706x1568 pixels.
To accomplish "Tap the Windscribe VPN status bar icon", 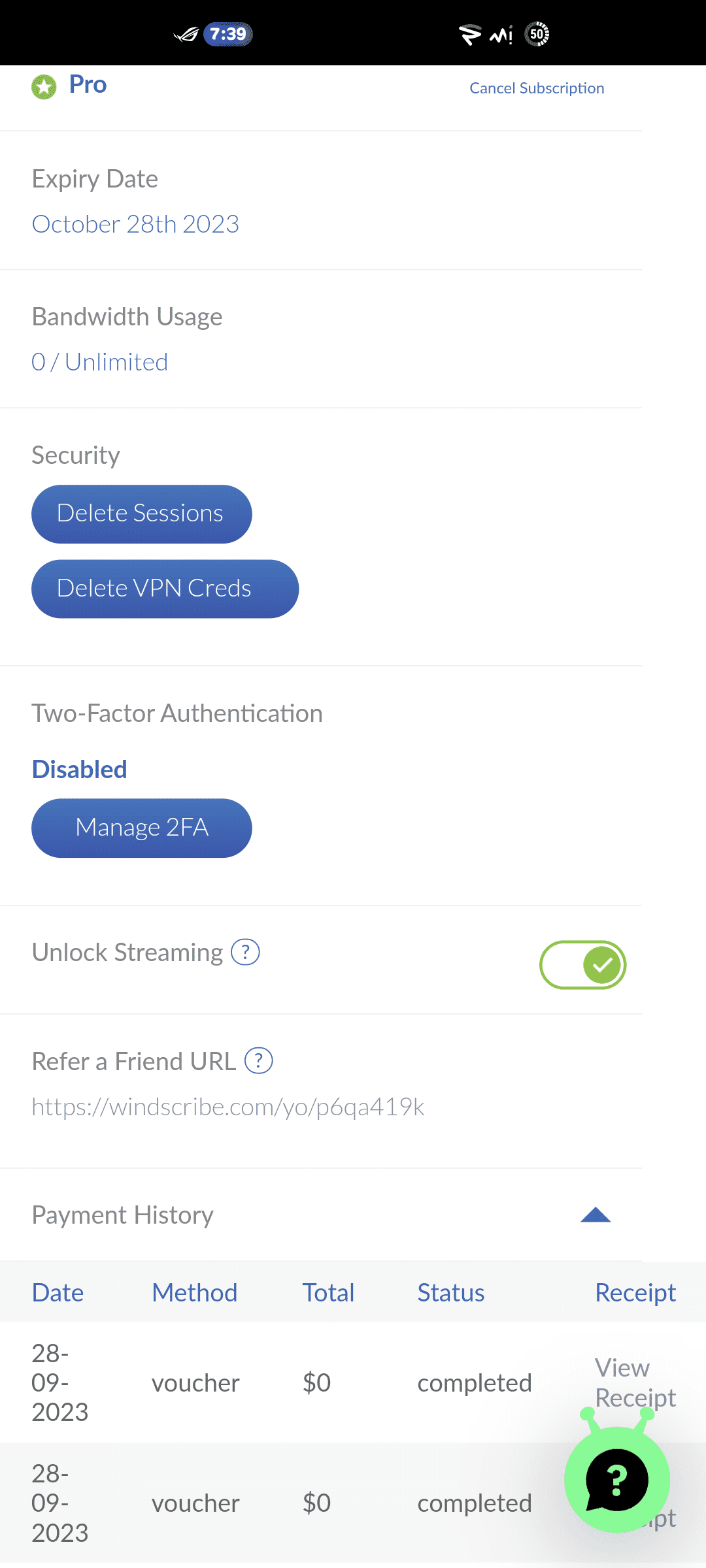I will (x=469, y=34).
